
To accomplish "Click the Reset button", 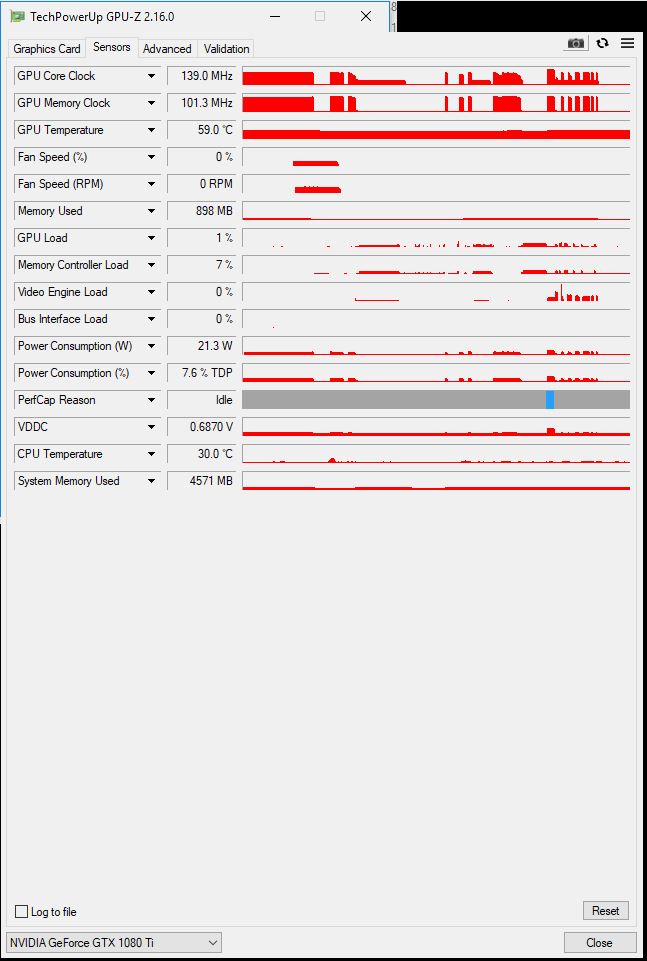I will 605,911.
